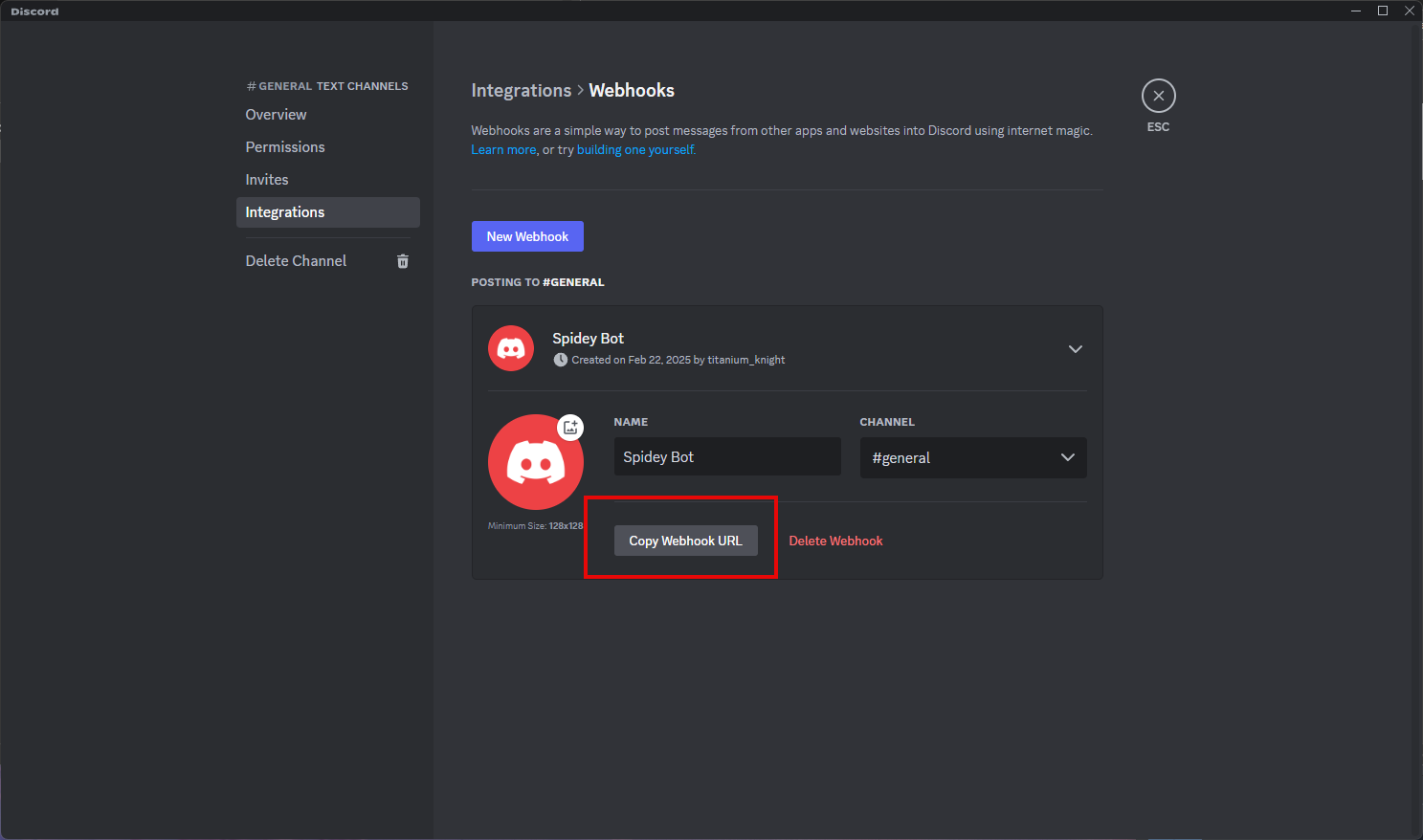Click Delete Webhook
Viewport: 1423px width, 840px height.
tap(835, 541)
